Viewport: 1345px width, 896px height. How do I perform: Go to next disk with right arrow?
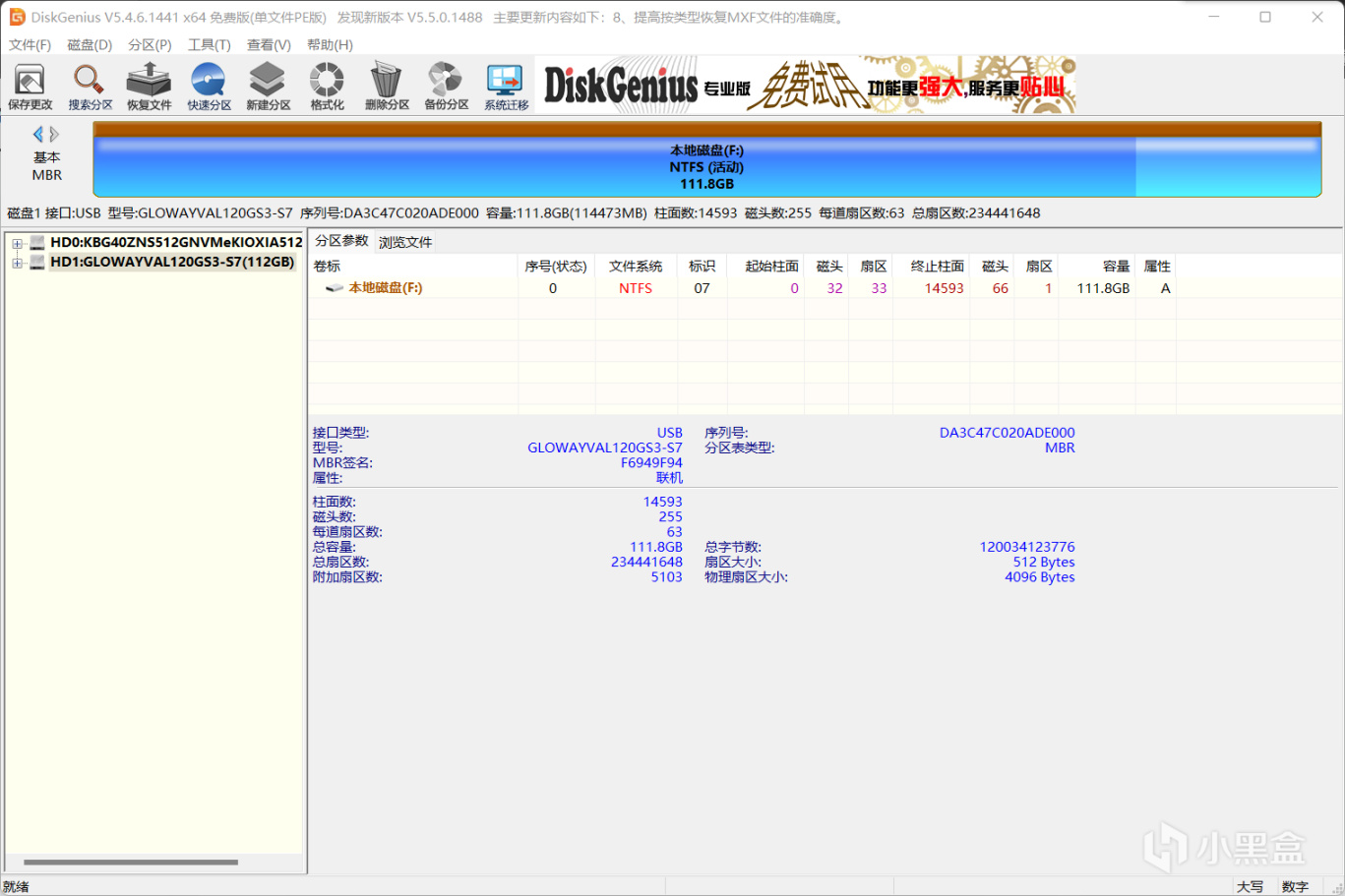[54, 135]
